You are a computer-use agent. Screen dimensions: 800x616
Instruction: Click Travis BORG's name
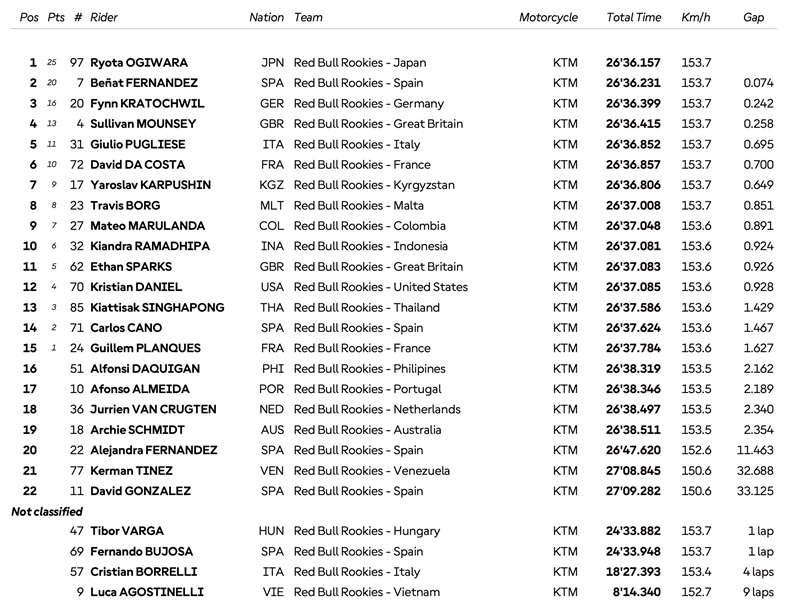click(x=125, y=206)
